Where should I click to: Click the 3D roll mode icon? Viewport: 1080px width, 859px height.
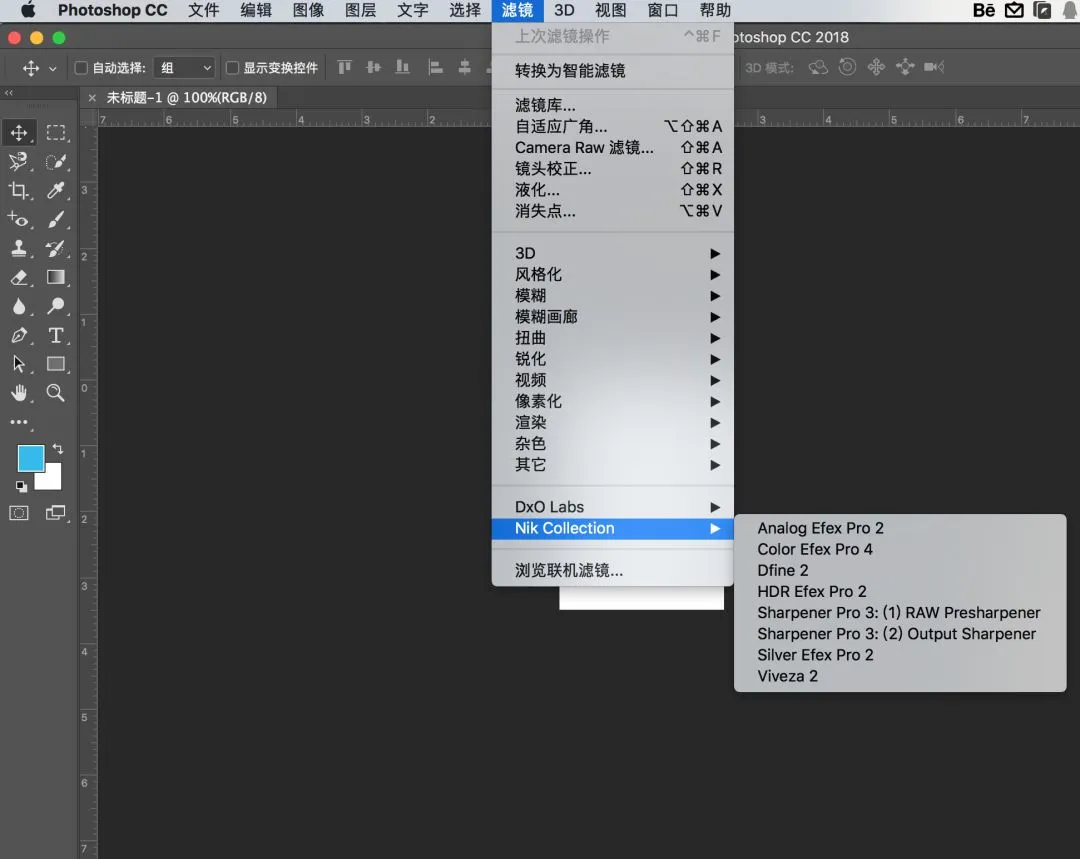coord(847,67)
